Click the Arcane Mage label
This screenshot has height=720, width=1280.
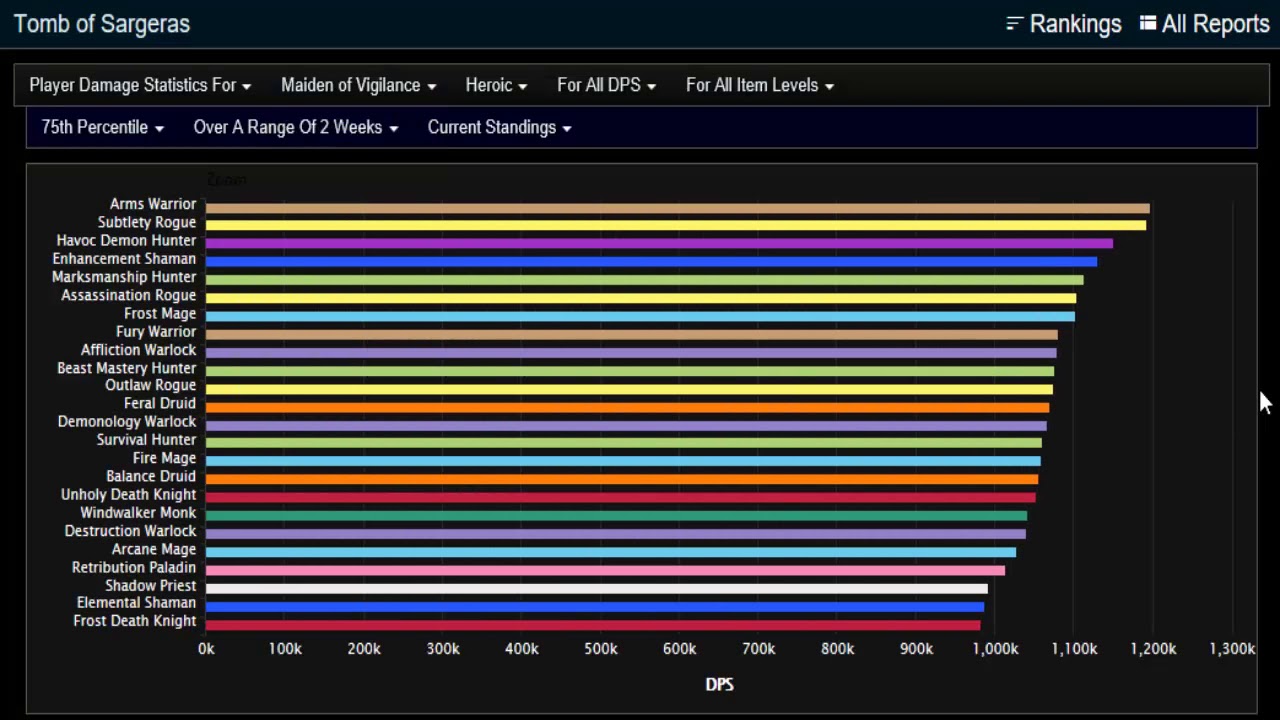(154, 549)
